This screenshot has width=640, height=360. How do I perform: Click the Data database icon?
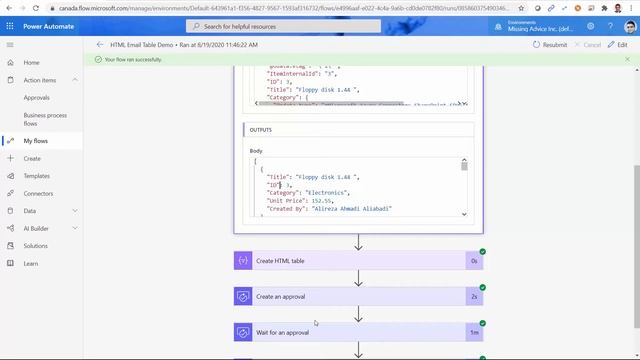tap(11, 211)
